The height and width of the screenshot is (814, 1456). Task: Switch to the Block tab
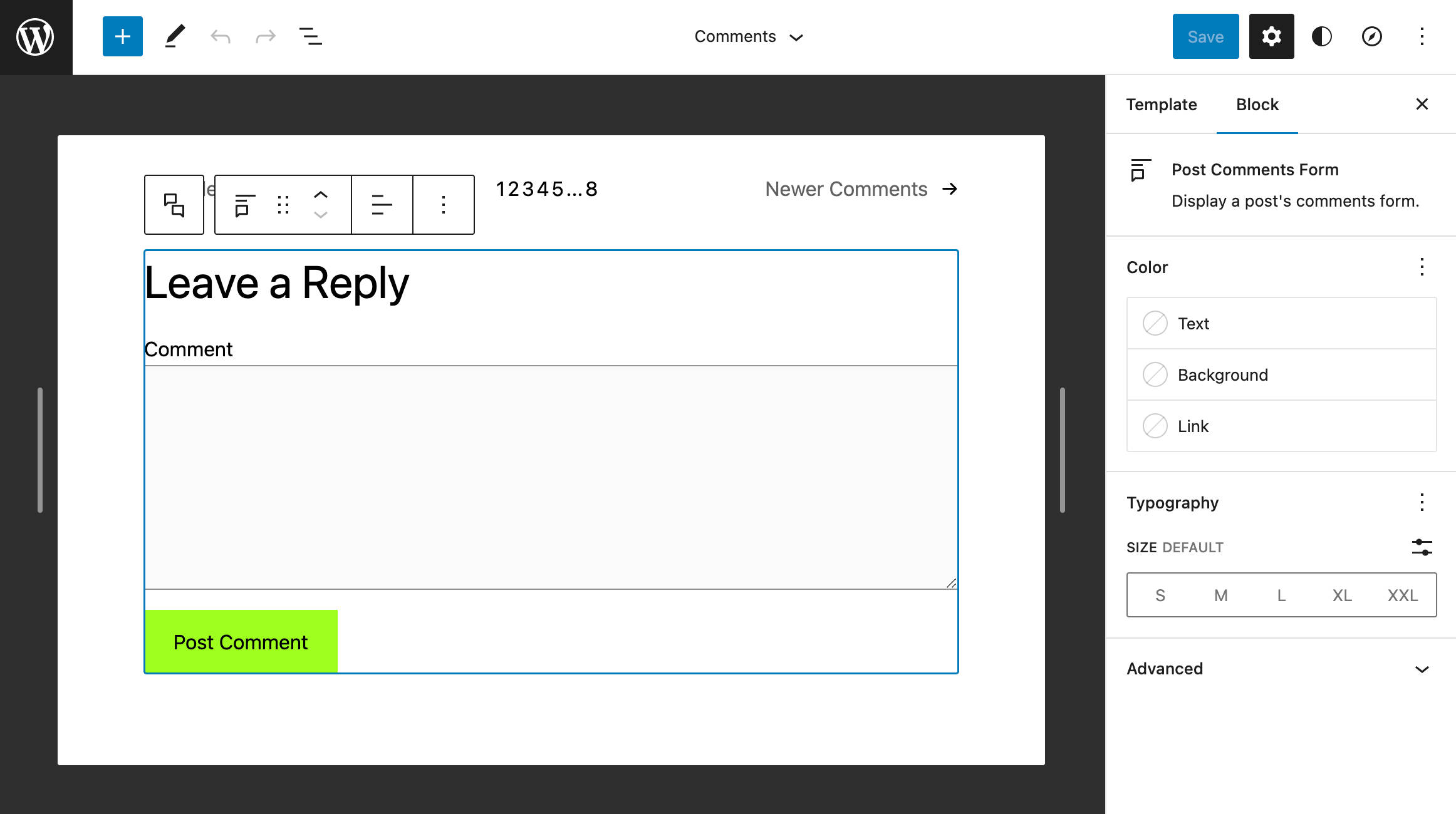pos(1257,103)
